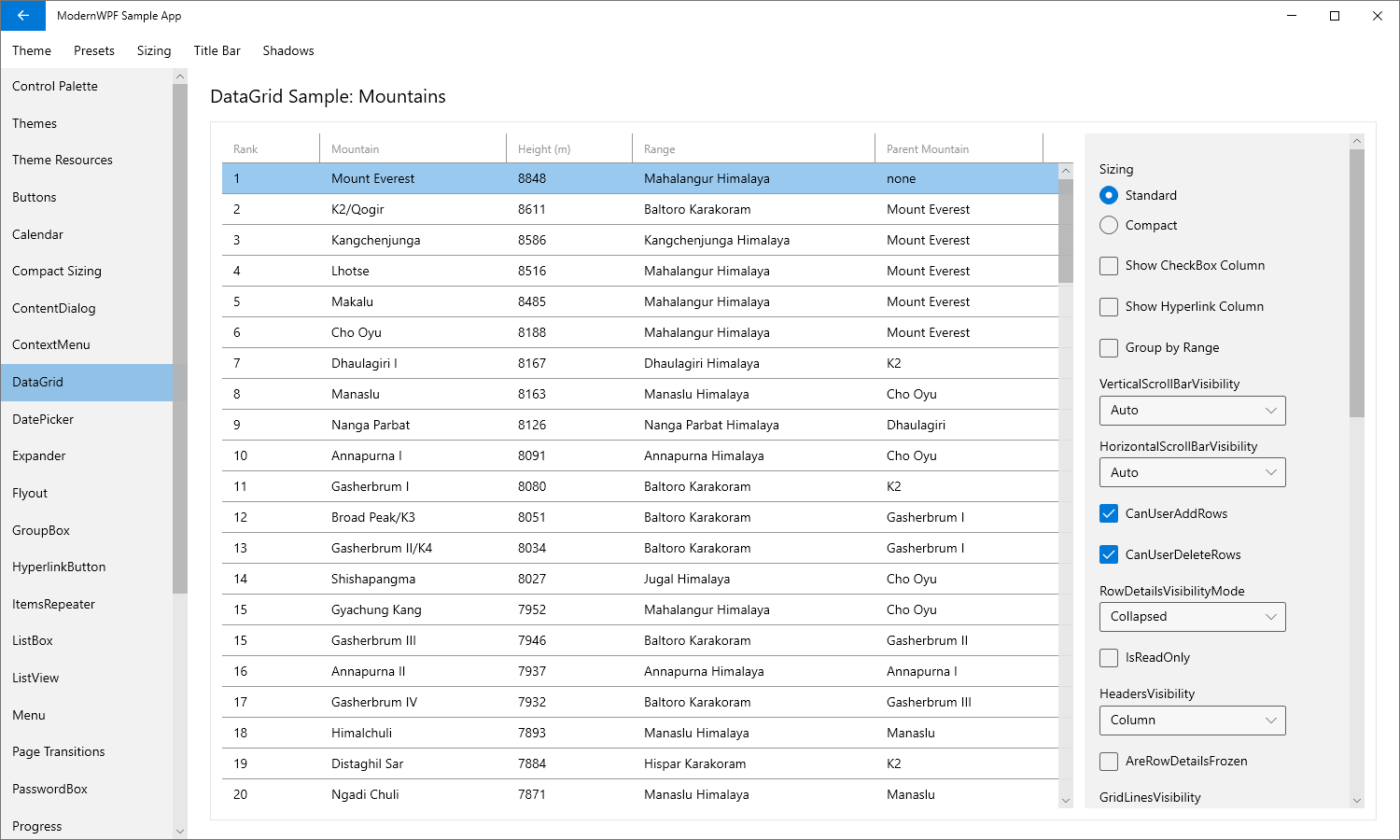
Task: Select the Hispar Karakoram range cell
Action: click(754, 763)
